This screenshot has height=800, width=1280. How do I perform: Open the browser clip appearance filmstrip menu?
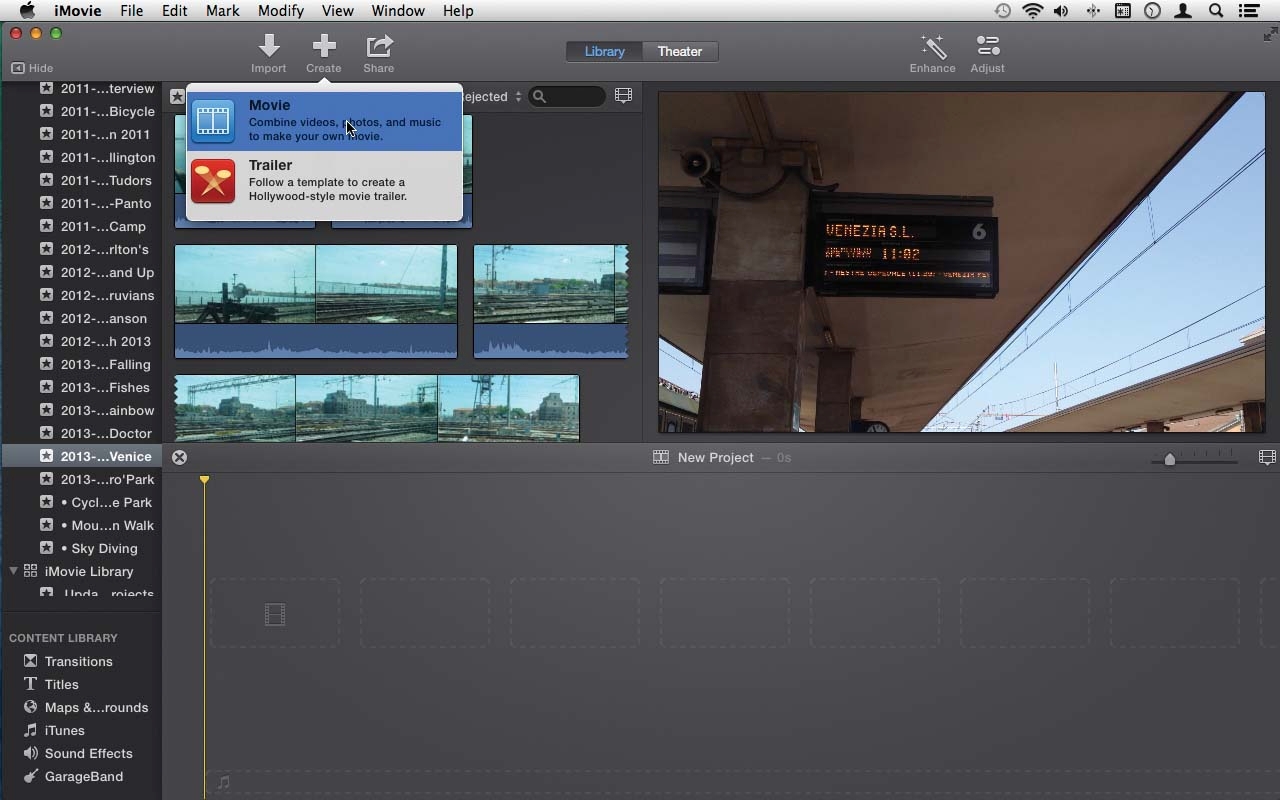point(623,96)
